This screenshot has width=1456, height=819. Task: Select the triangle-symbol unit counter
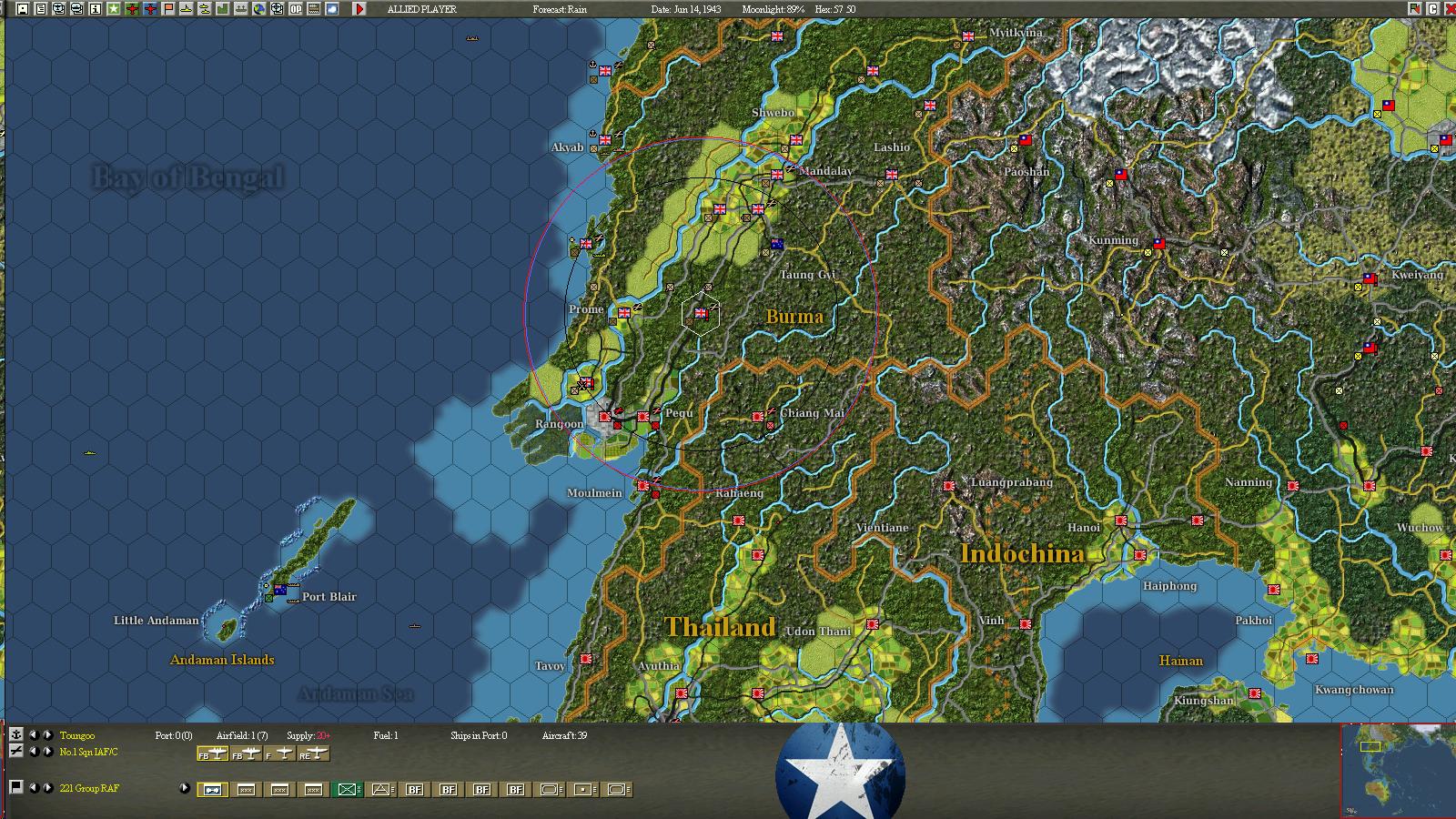(x=380, y=789)
